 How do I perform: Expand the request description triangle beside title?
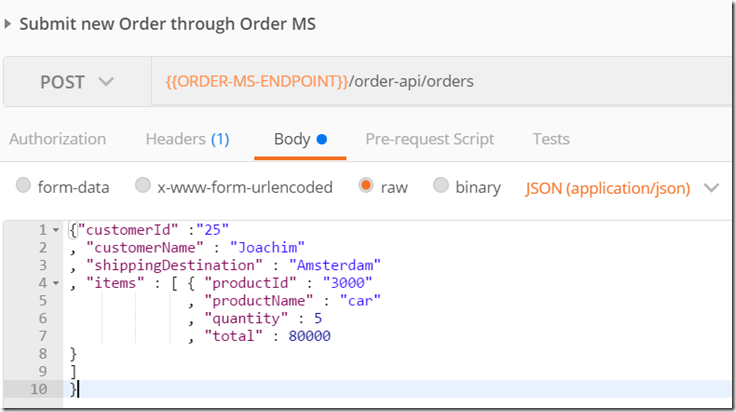click(x=9, y=23)
